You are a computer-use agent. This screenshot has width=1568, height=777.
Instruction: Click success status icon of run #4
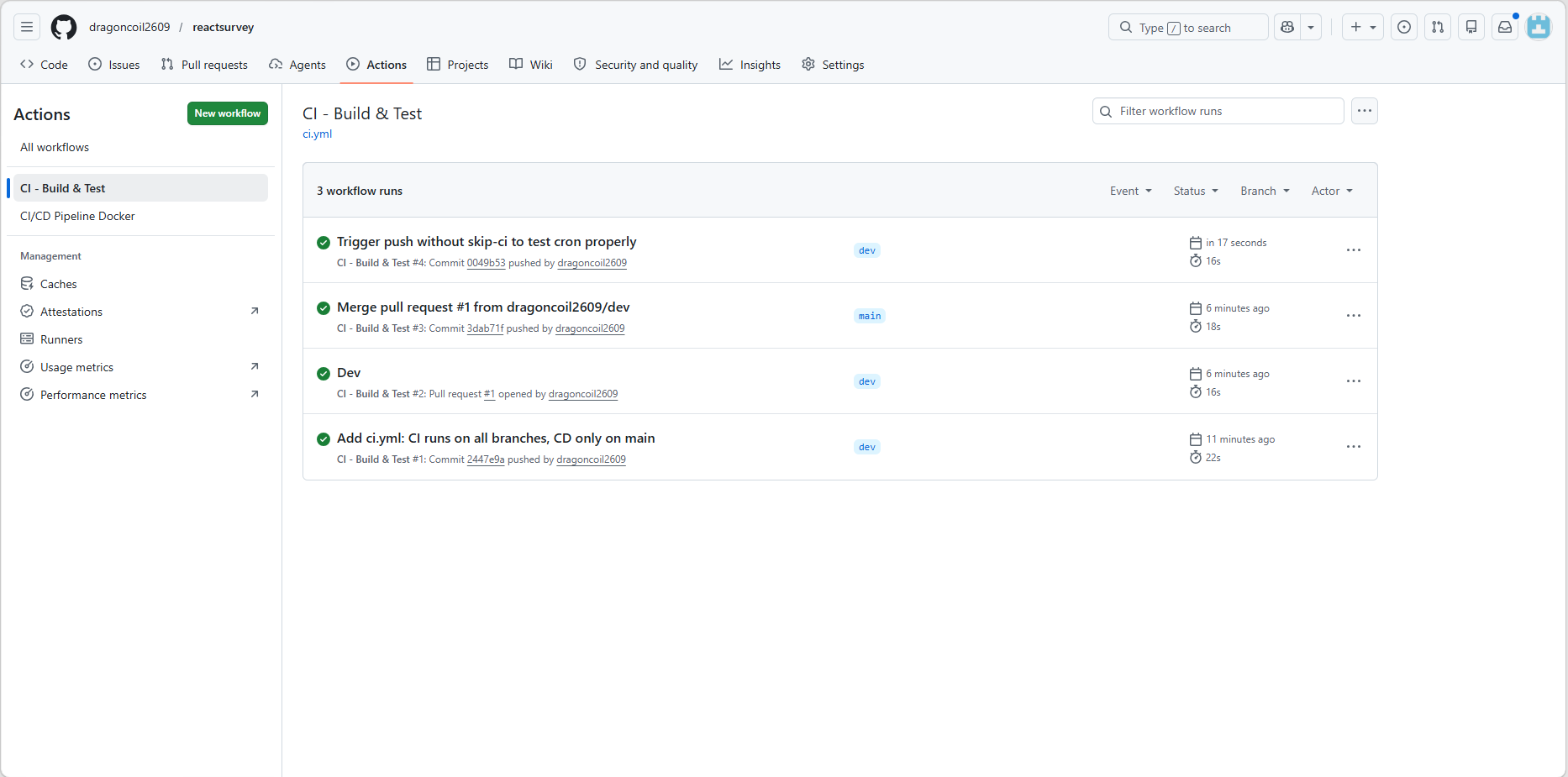(324, 243)
